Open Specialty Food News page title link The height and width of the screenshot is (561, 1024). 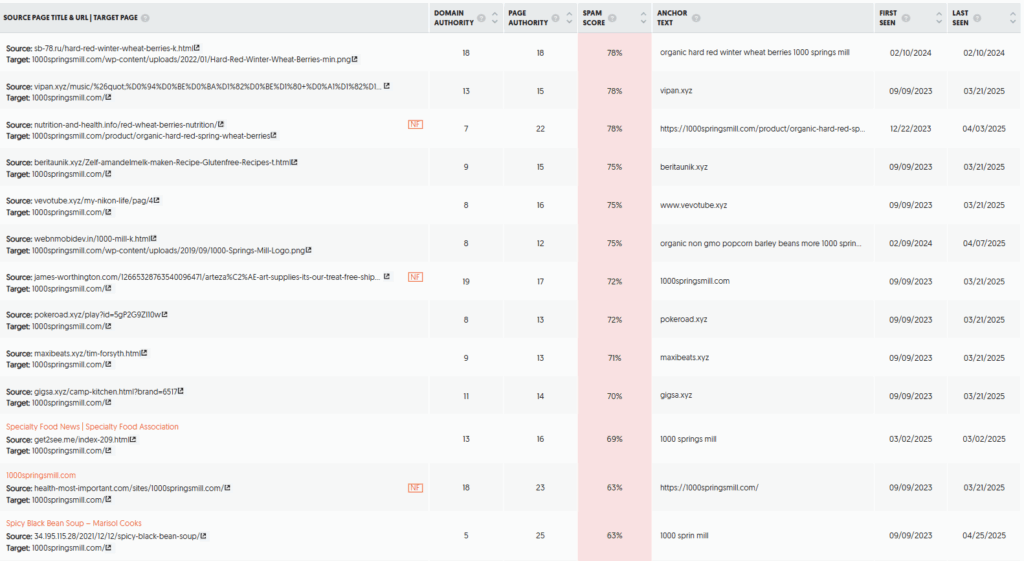click(92, 426)
